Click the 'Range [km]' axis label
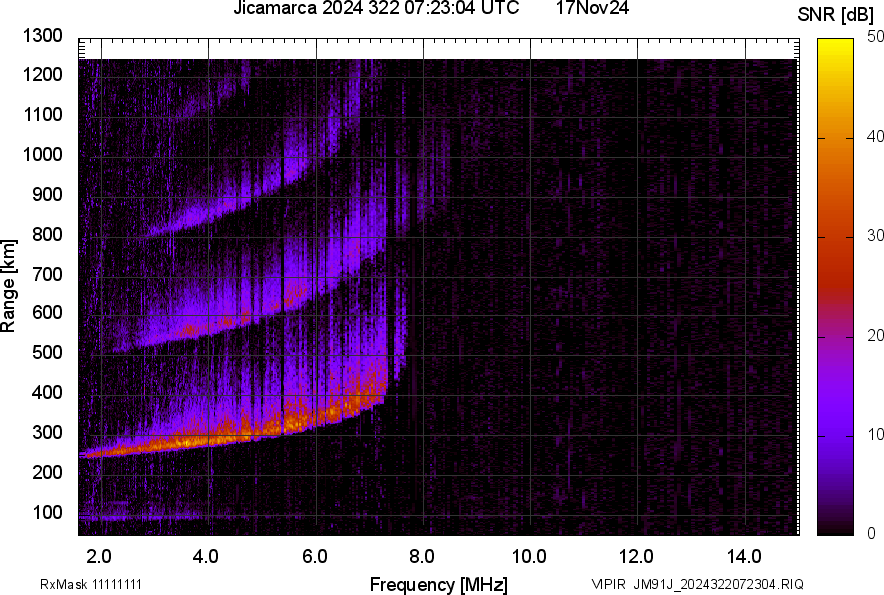 click(x=8, y=286)
